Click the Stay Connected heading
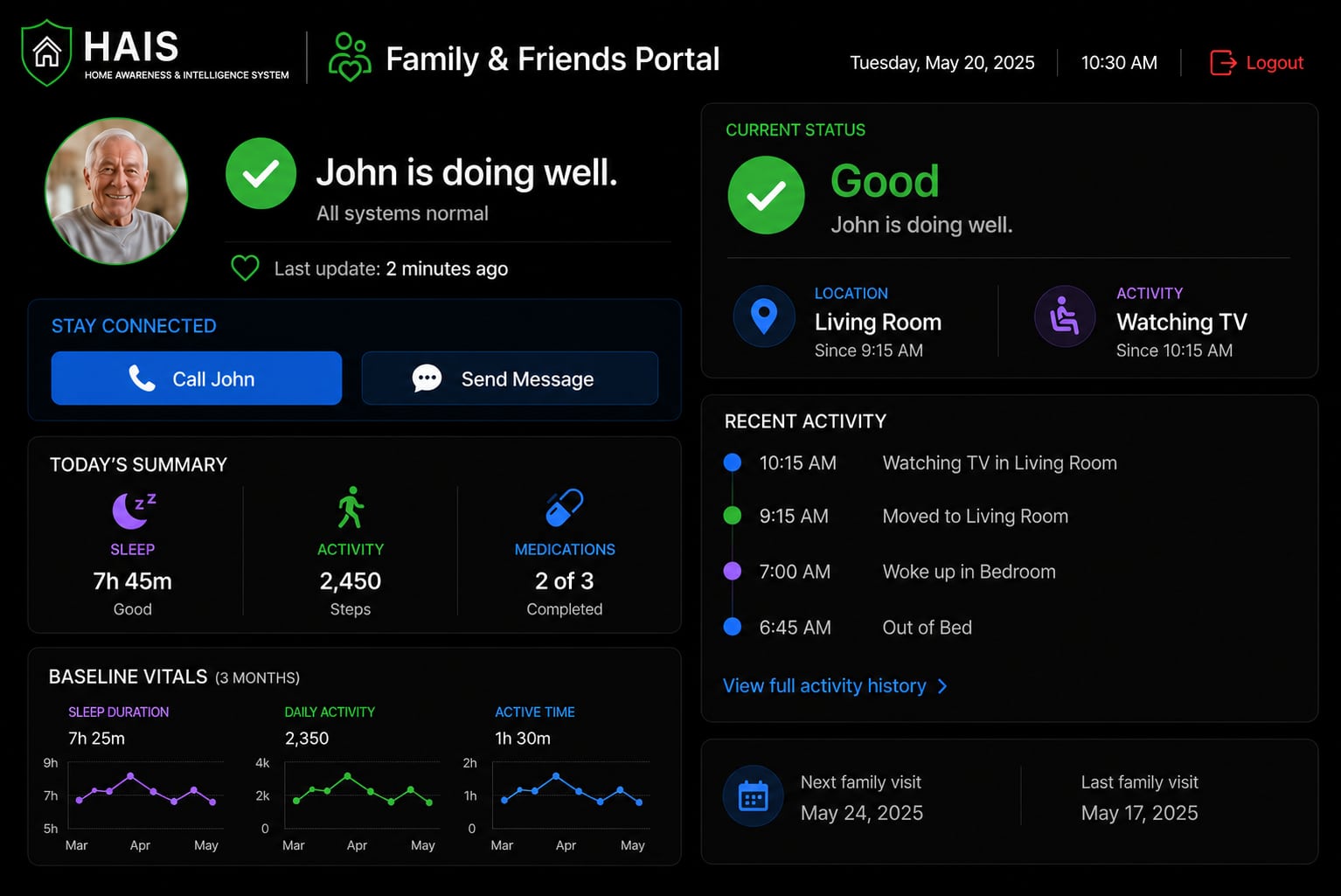 (x=134, y=326)
